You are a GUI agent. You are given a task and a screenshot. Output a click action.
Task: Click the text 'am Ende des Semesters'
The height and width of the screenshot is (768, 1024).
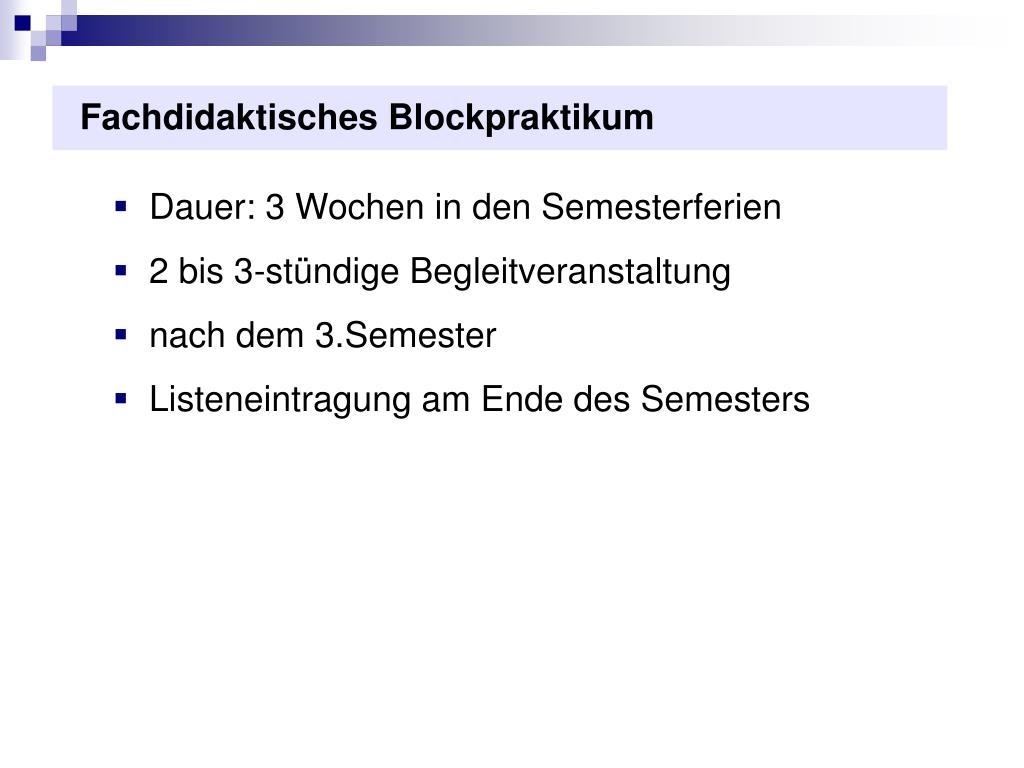pos(615,399)
